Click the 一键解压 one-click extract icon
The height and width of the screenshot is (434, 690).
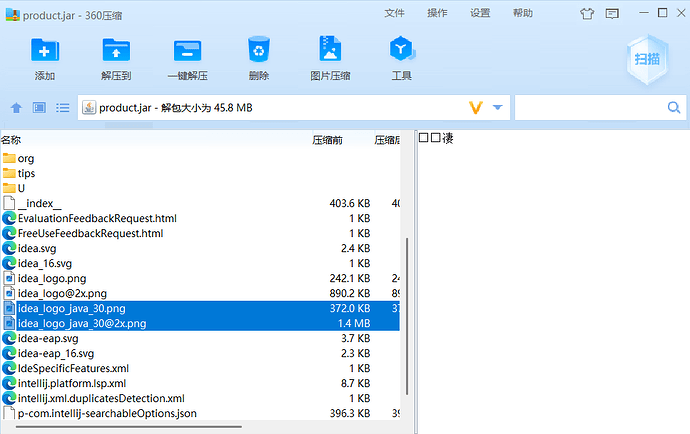[187, 50]
